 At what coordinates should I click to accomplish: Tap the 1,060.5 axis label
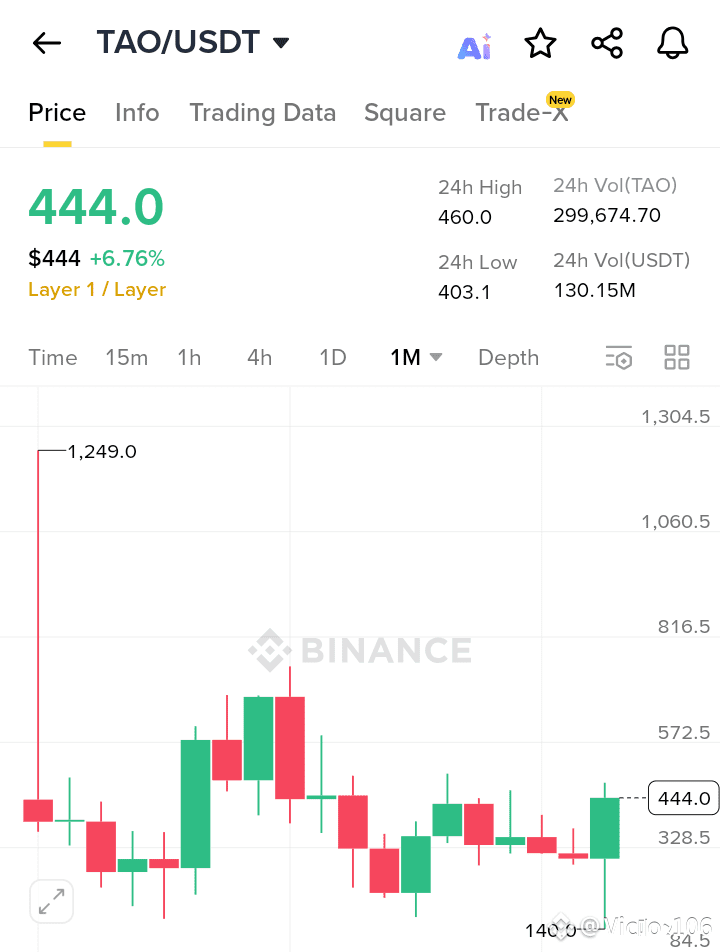pos(676,522)
